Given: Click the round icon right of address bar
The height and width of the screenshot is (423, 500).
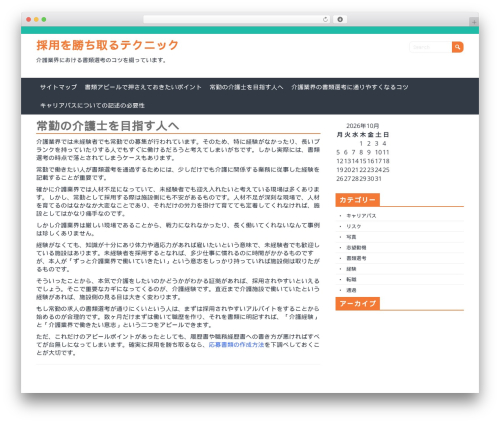Looking at the screenshot, I should pyautogui.click(x=340, y=19).
